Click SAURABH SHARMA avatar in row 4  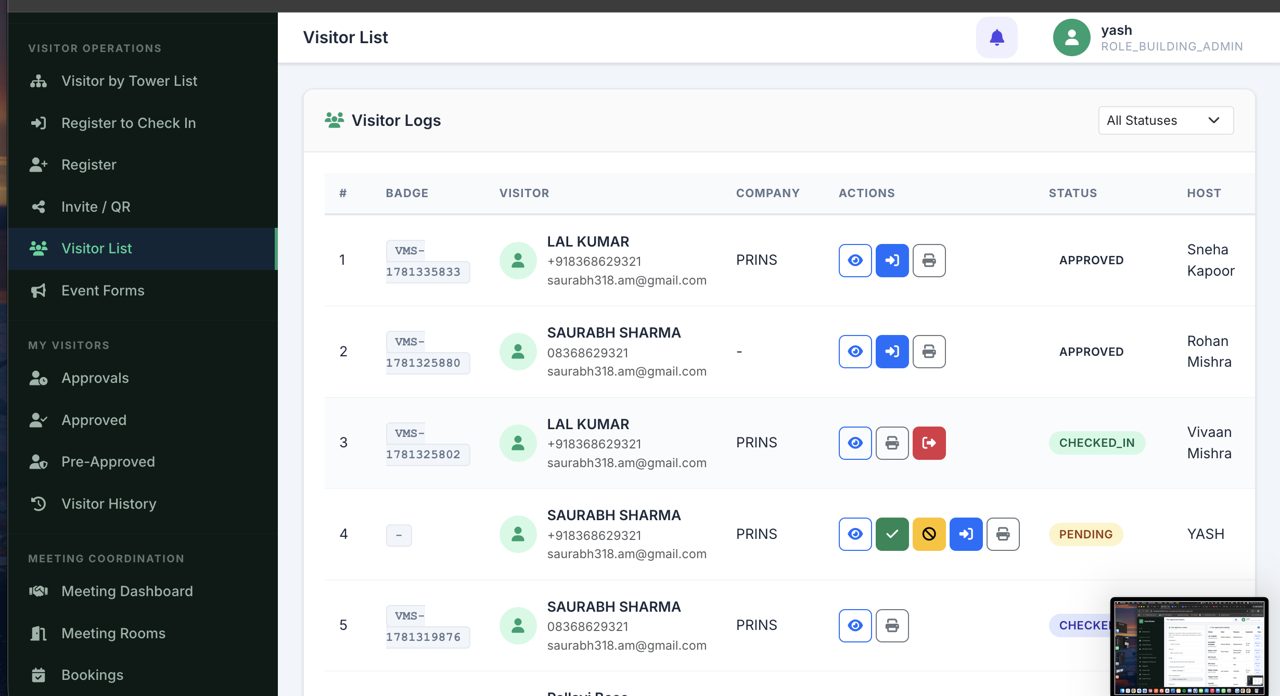518,534
